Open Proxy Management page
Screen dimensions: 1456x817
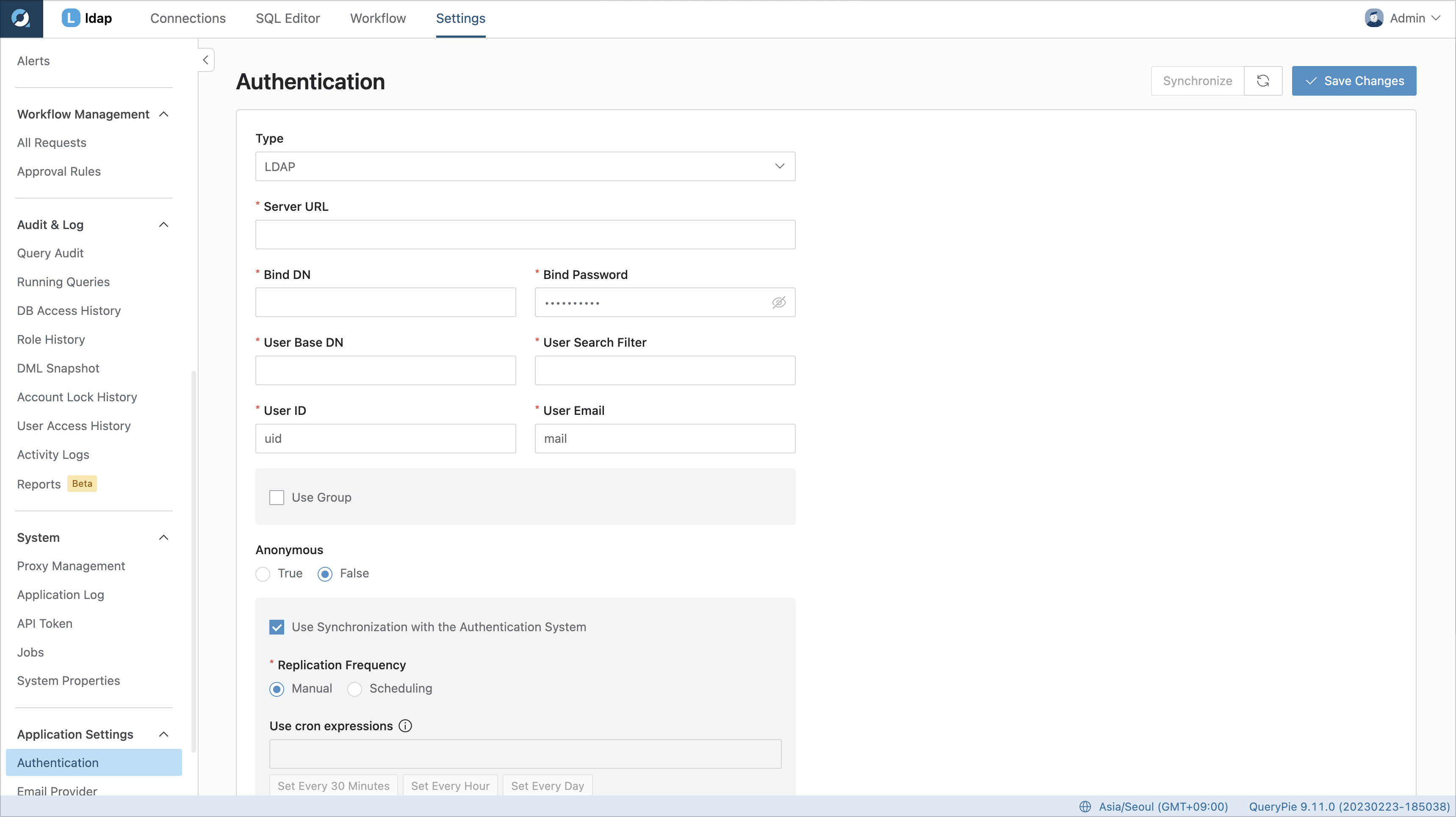(71, 566)
